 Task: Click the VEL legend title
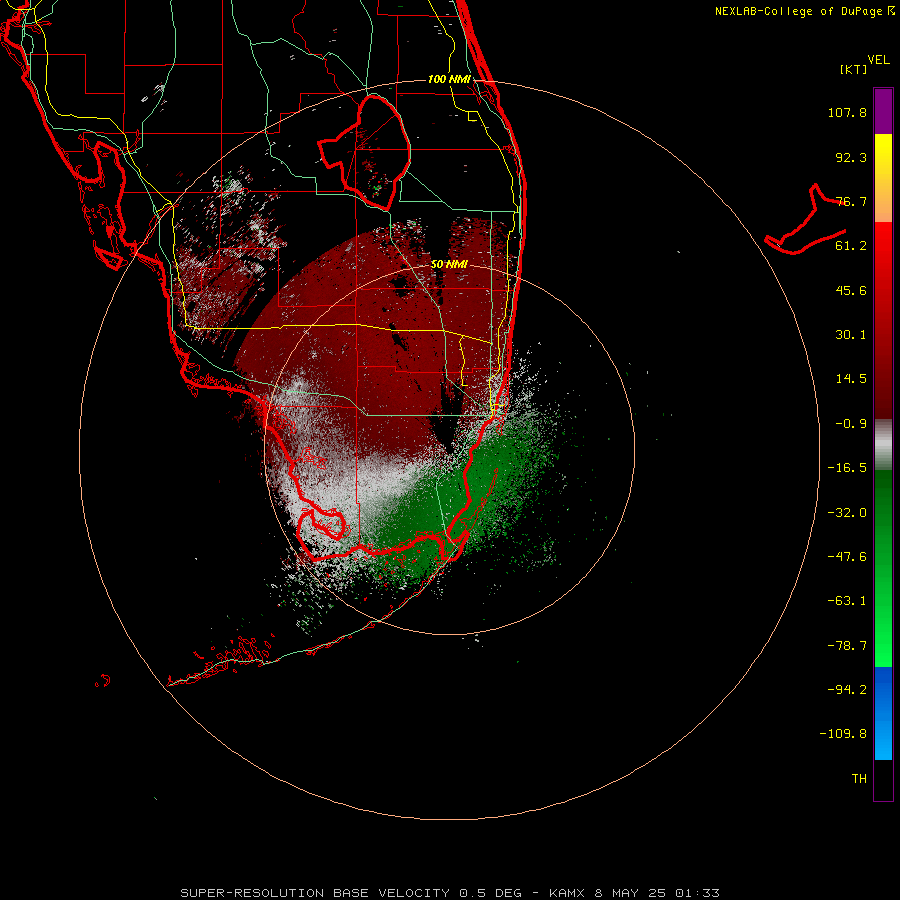click(x=879, y=60)
